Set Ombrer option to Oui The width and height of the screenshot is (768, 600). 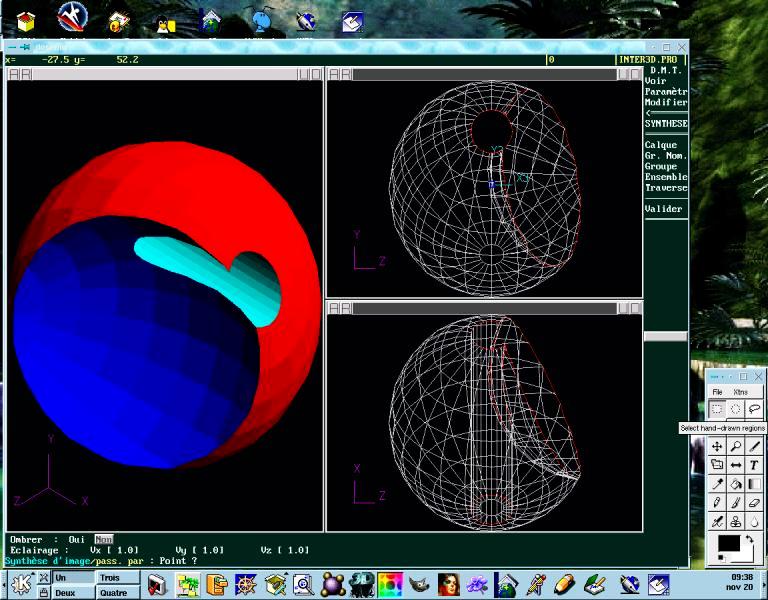coord(75,539)
